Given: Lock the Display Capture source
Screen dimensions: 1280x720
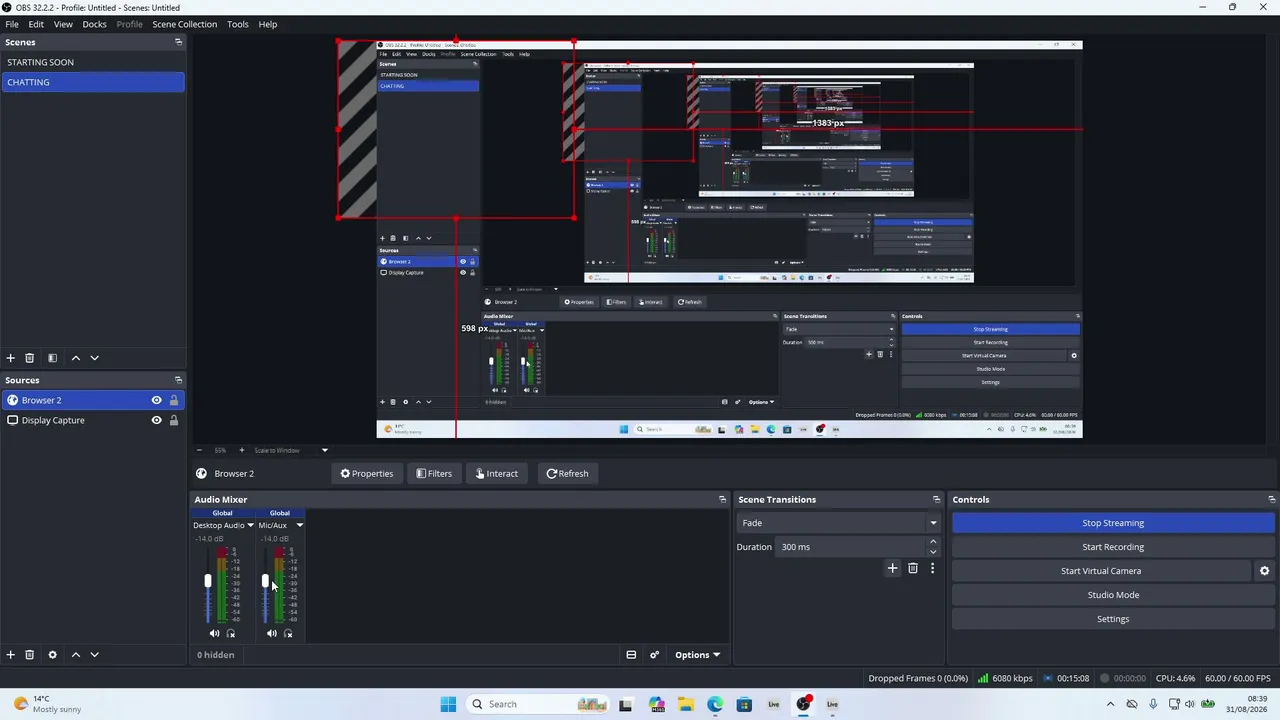Looking at the screenshot, I should click(x=173, y=420).
